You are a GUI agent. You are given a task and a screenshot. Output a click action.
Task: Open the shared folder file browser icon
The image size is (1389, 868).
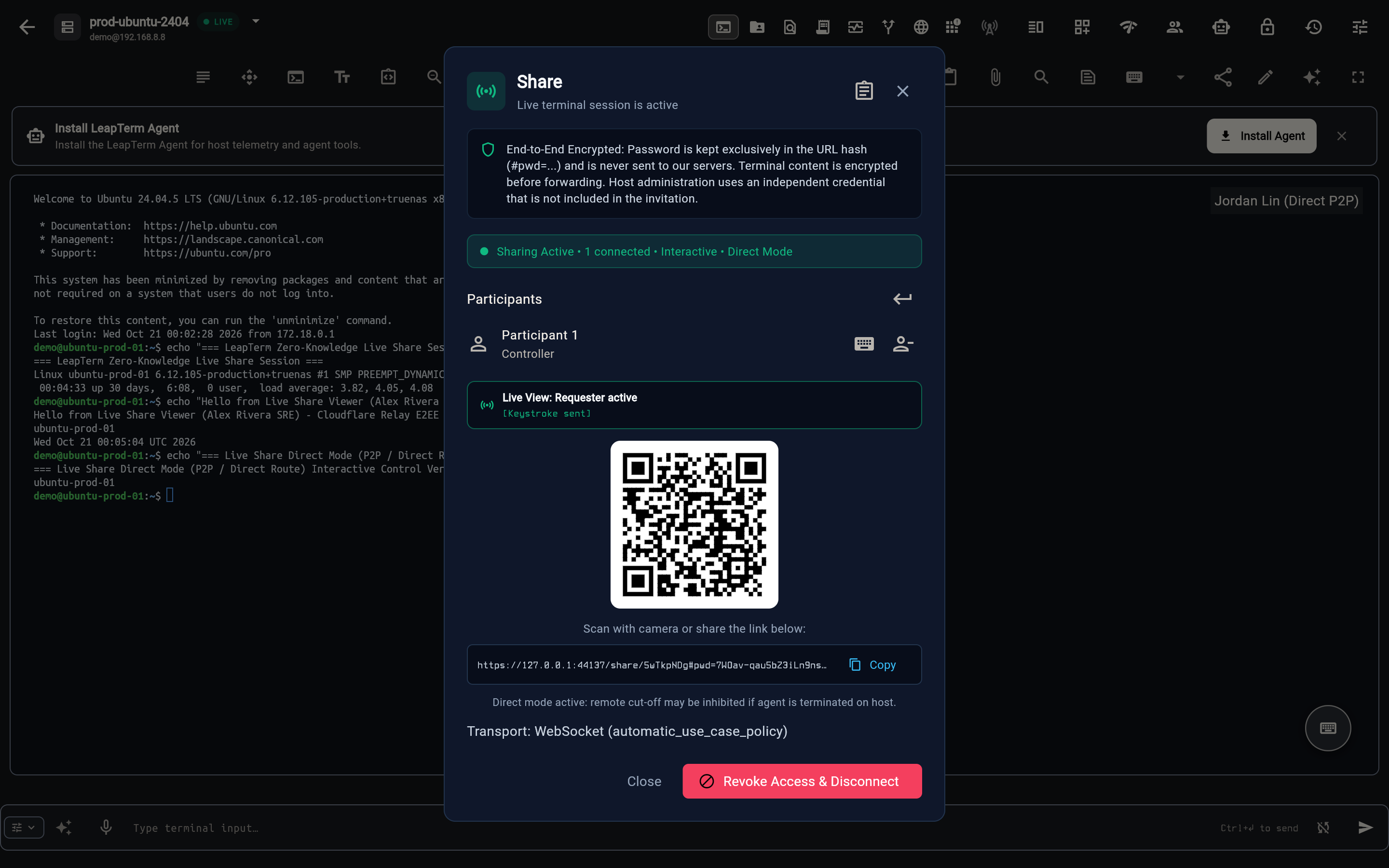click(x=757, y=27)
